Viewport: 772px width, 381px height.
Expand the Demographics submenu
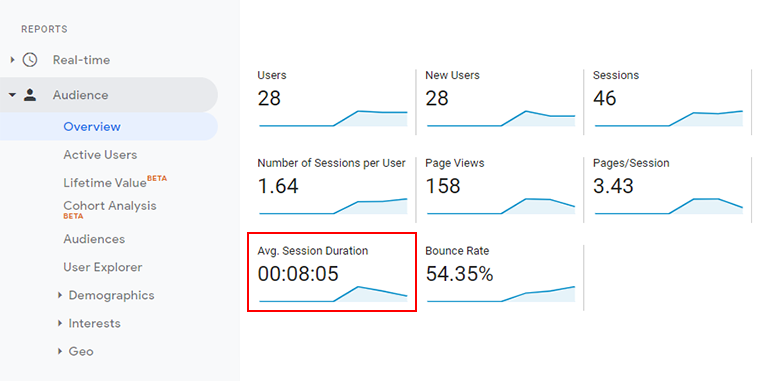coord(60,295)
